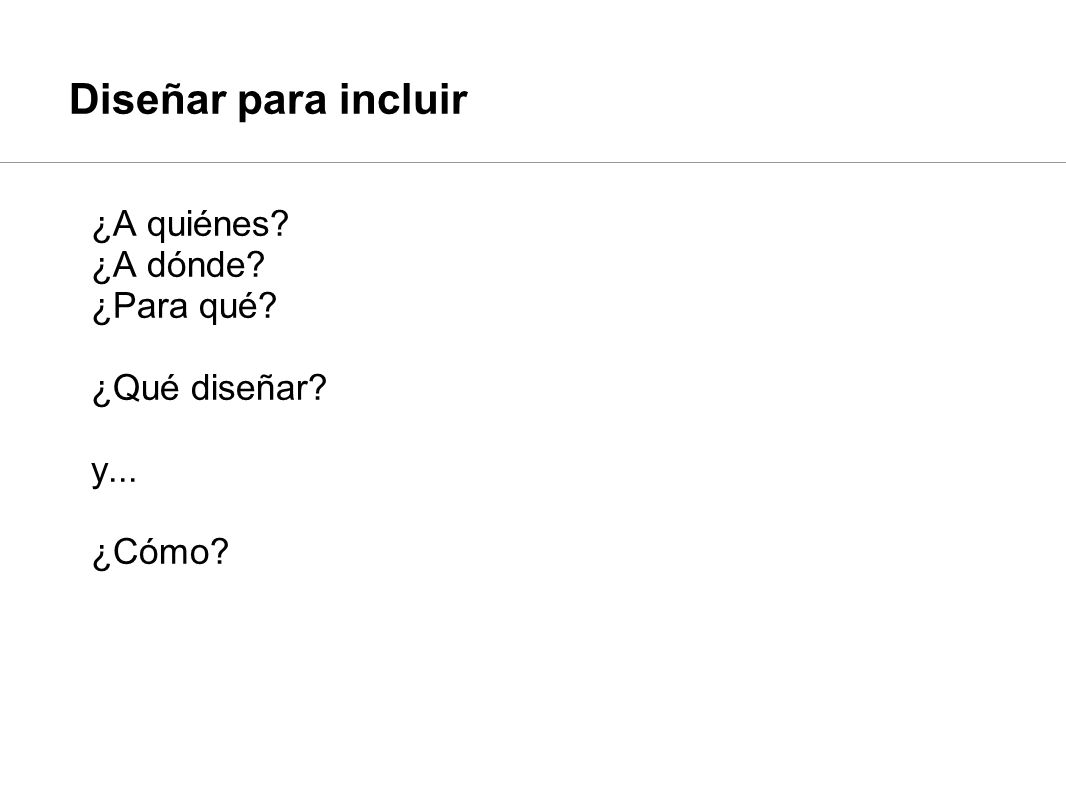Click the horizontal divider line under the title
The image size is (1066, 800).
[533, 162]
